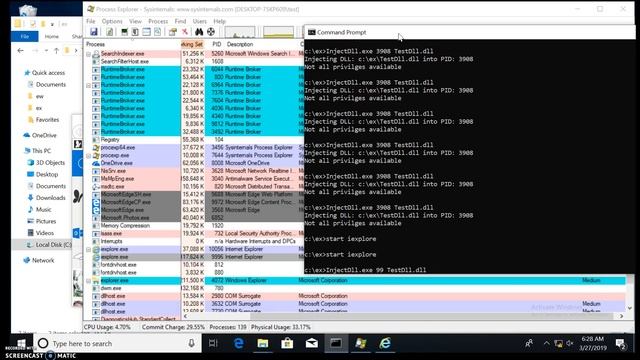Open the Find menu
Screen dimensions: 640x360
(x=180, y=21)
